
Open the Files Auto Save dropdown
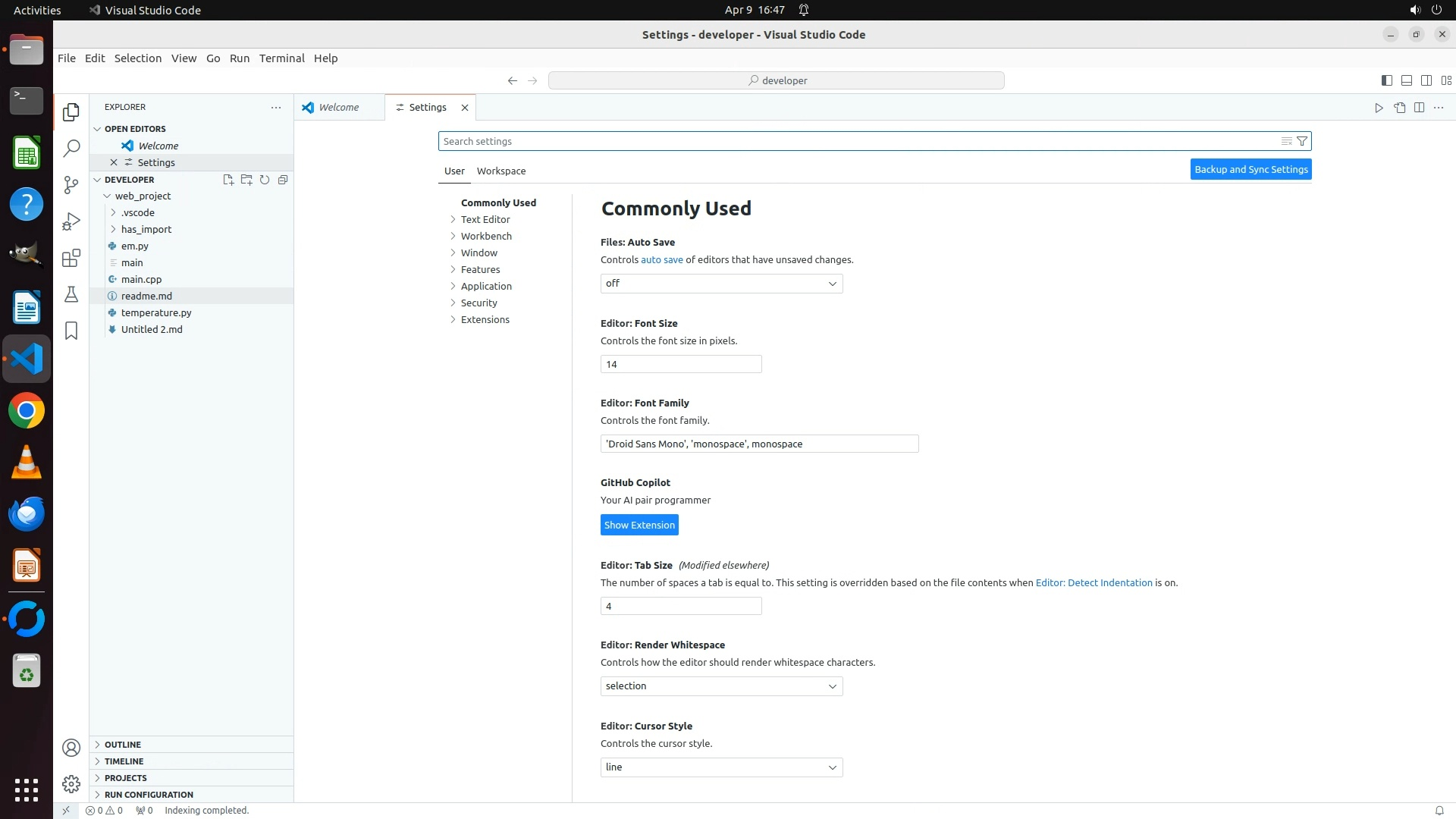pos(721,284)
